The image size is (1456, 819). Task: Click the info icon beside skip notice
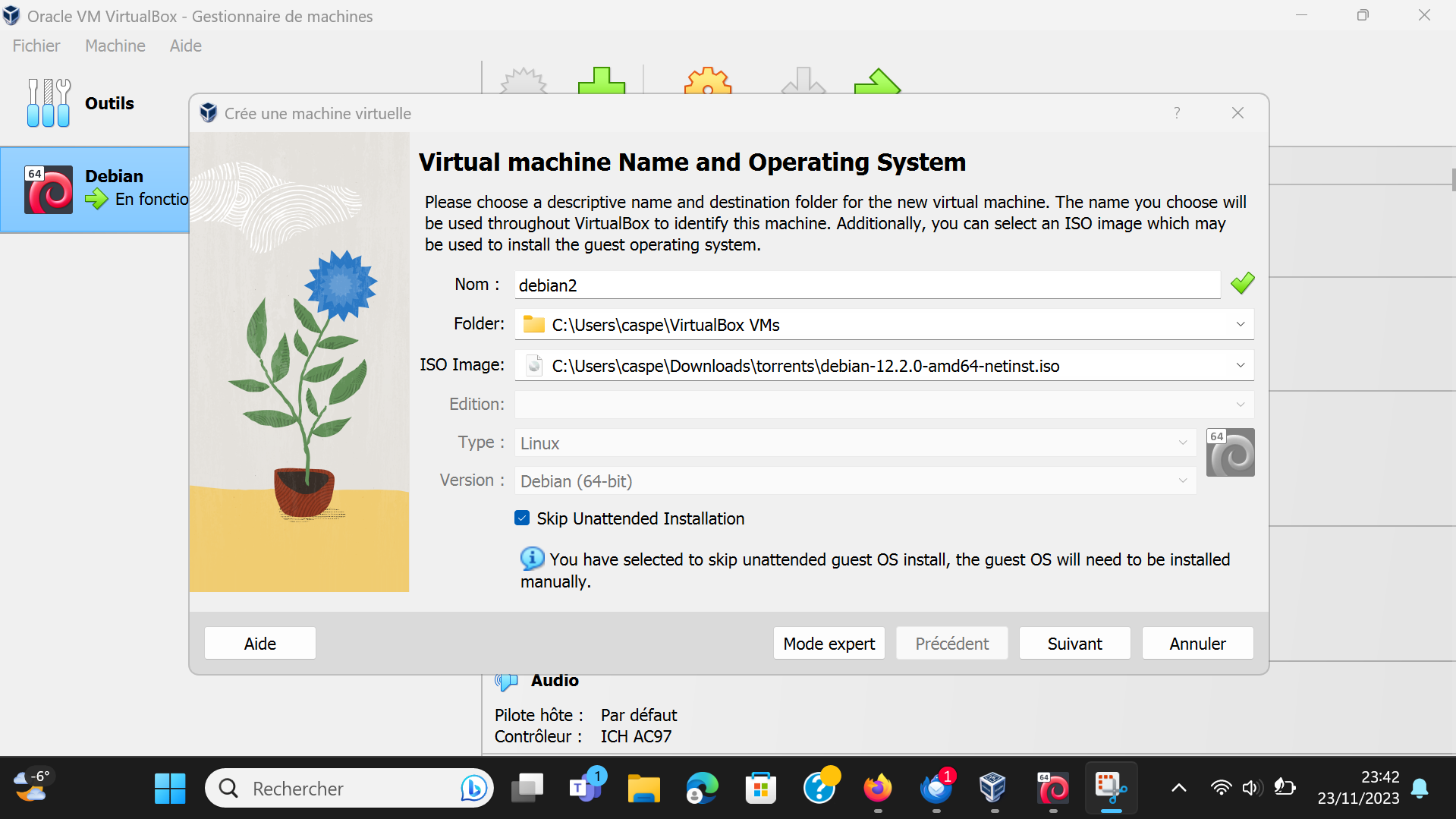pos(533,559)
